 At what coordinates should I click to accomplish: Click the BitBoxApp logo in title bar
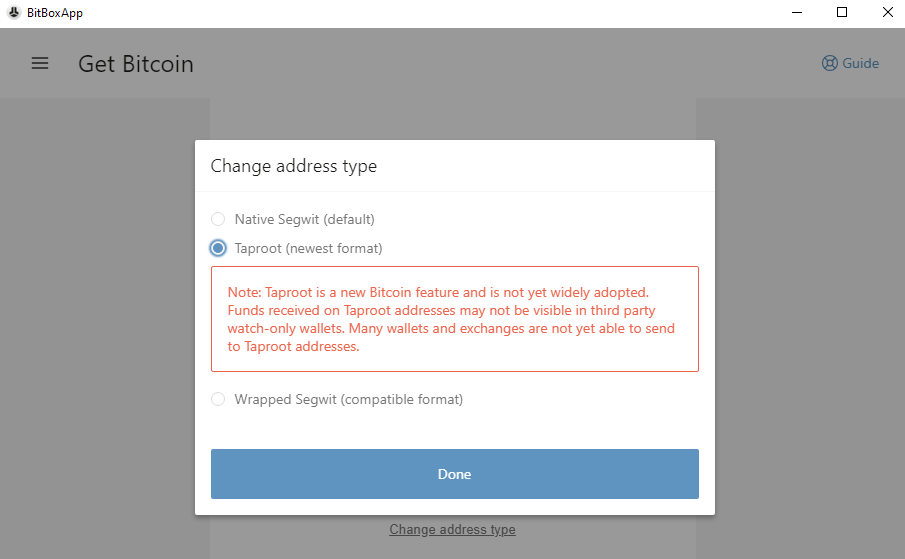pos(14,12)
